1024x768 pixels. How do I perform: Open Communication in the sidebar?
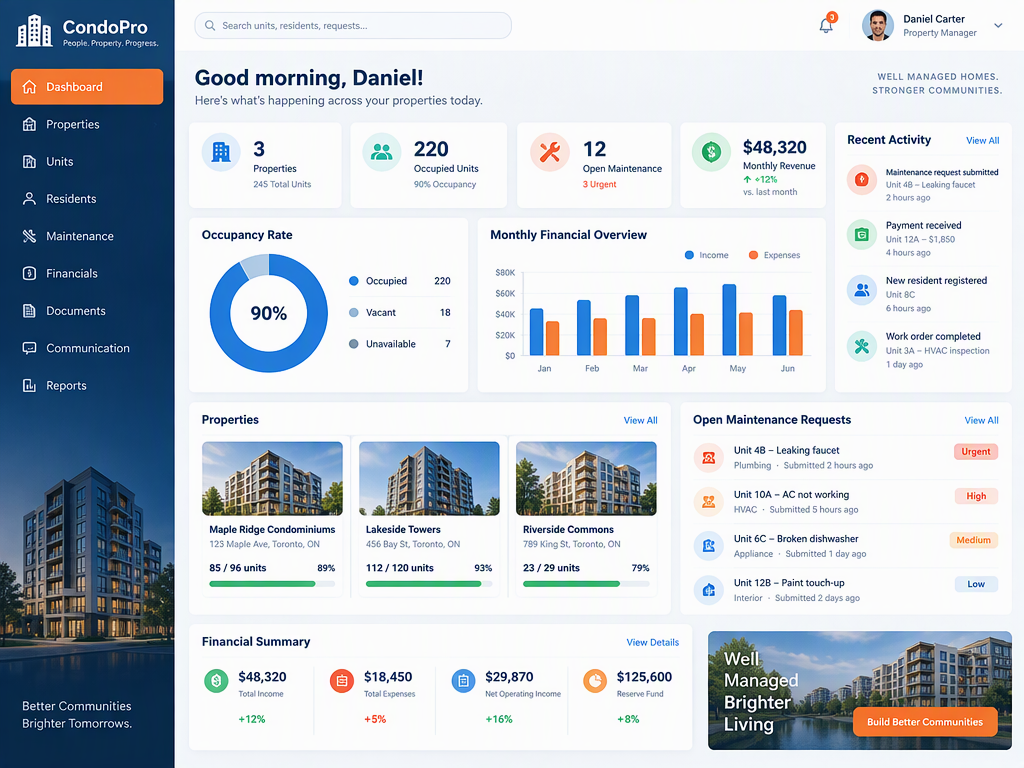pos(87,348)
